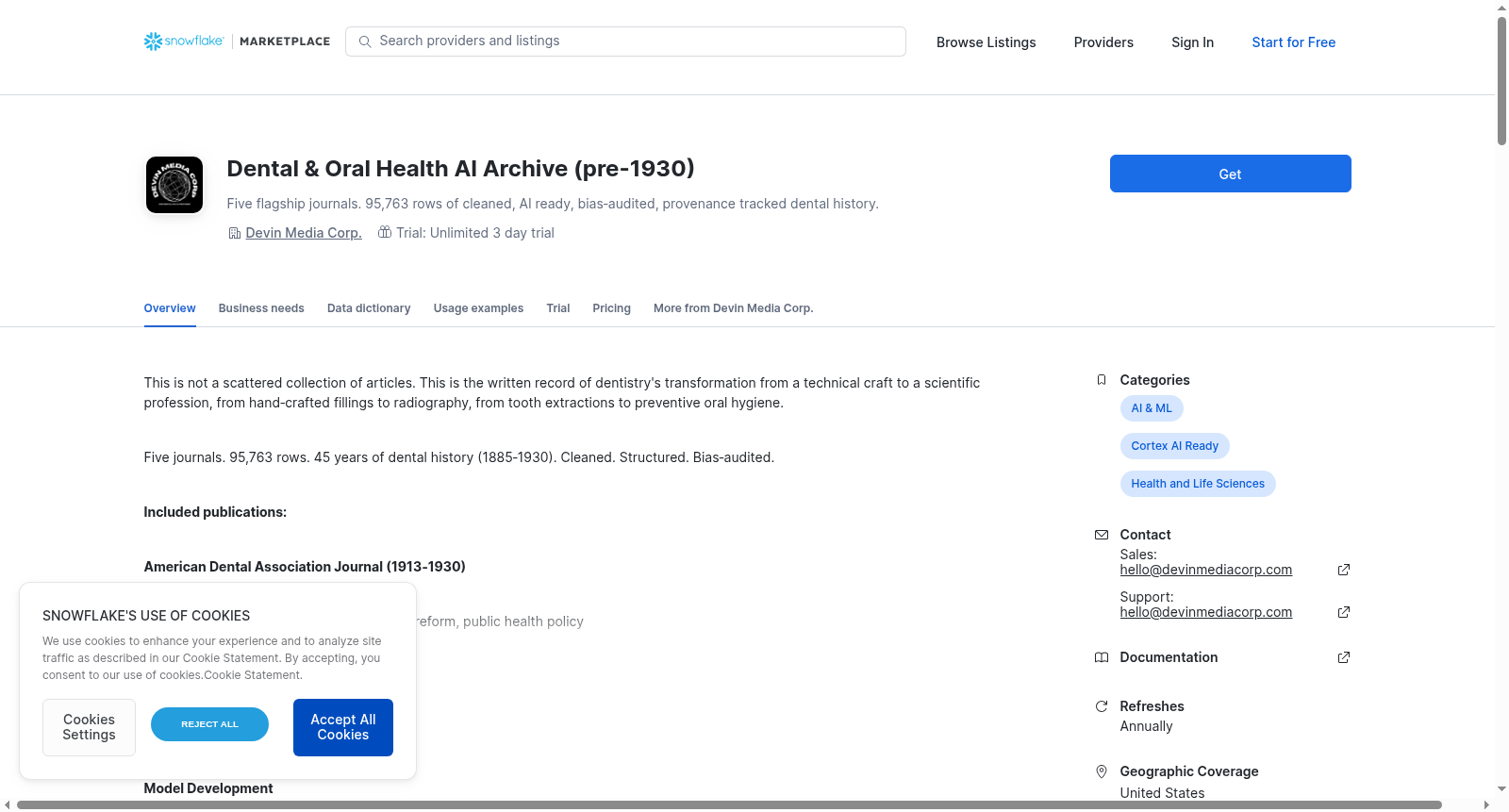
Task: Open Providers in the top navigation
Action: (1103, 42)
